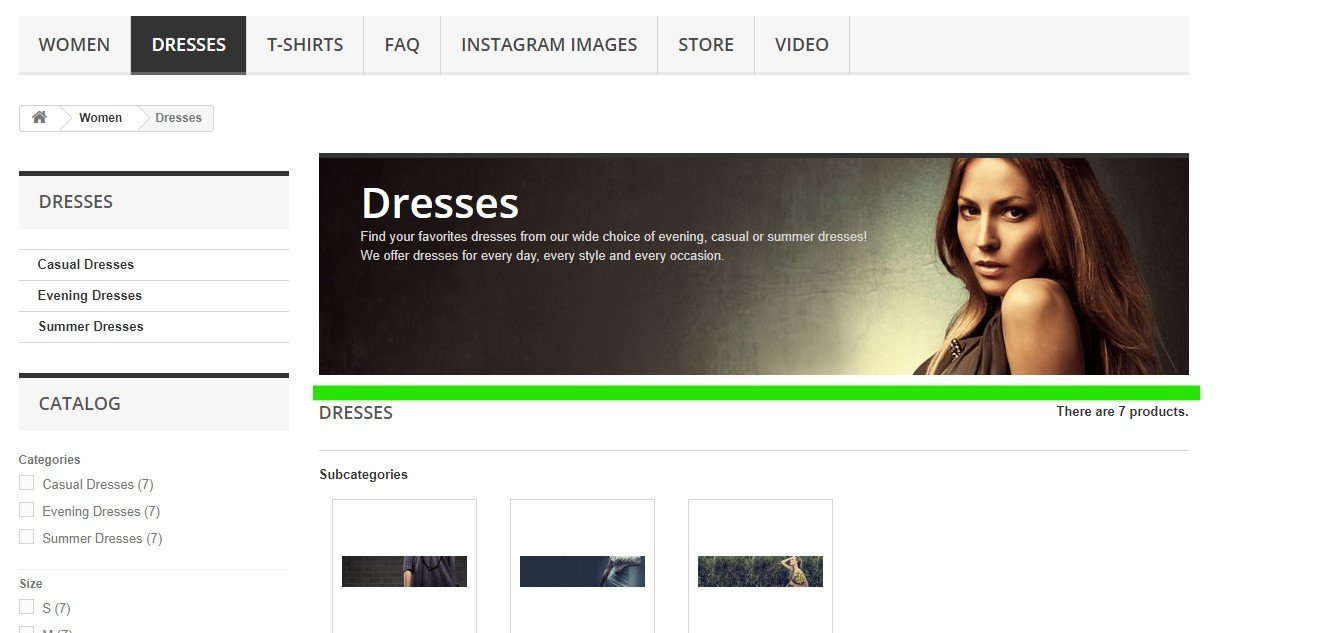Viewport: 1342px width, 633px height.
Task: Click the 'There are 7 products.' text
Action: (x=1122, y=412)
